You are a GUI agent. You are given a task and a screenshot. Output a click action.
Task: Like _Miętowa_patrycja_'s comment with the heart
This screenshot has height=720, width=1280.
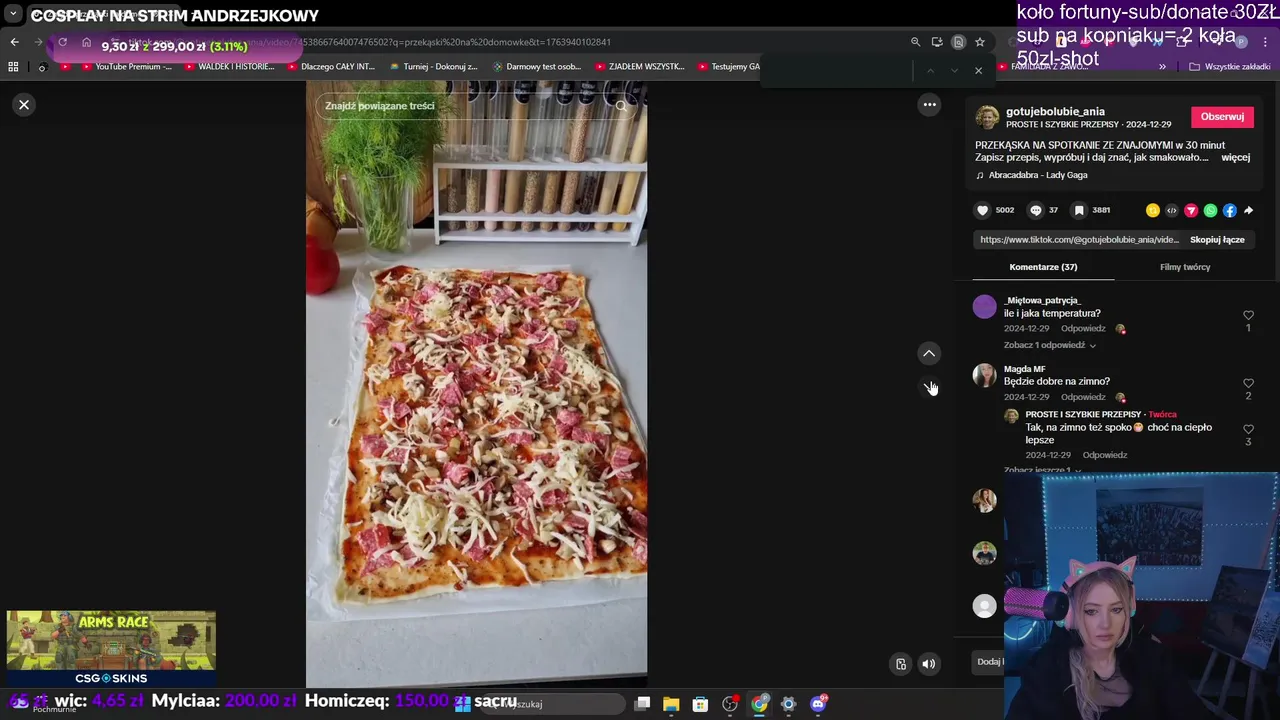click(x=1248, y=315)
